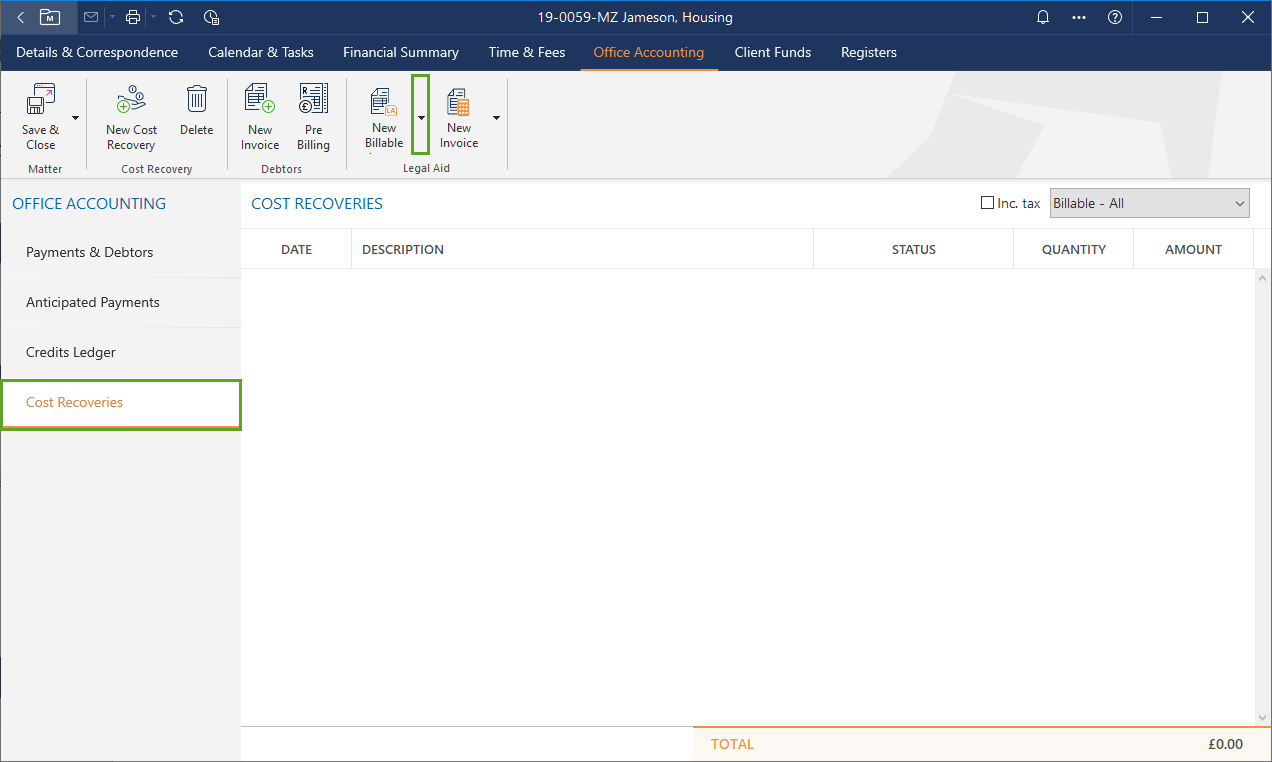This screenshot has height=762, width=1272.
Task: Sort by the Date column header
Action: (296, 249)
